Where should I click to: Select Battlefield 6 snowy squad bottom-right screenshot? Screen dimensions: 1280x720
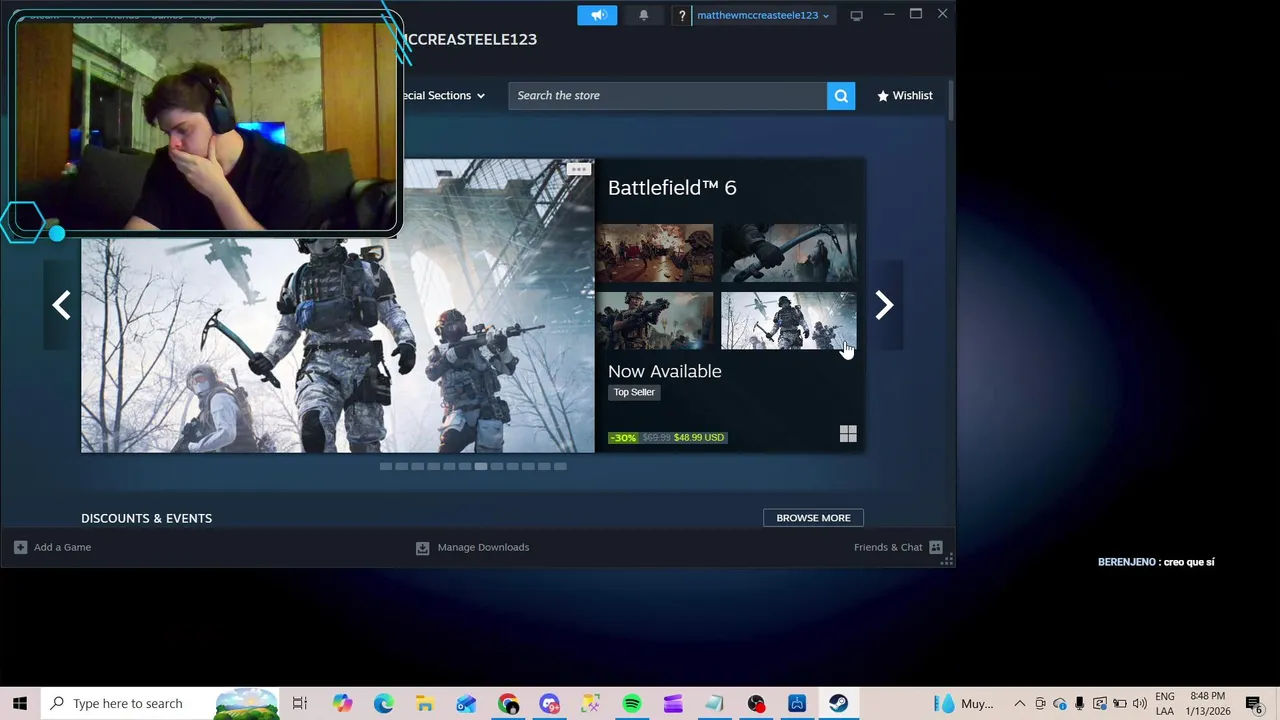(789, 321)
